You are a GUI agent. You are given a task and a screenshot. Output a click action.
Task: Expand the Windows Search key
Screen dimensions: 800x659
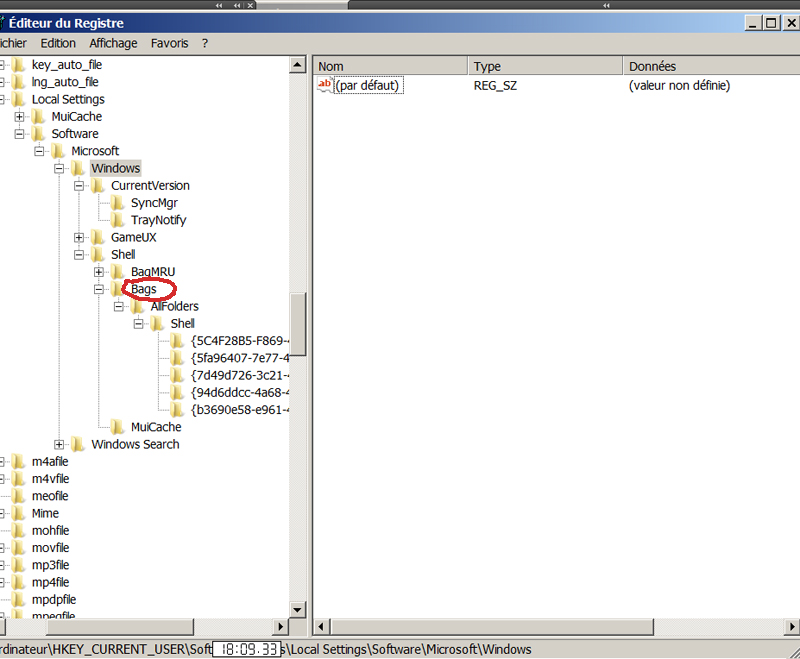pyautogui.click(x=59, y=444)
